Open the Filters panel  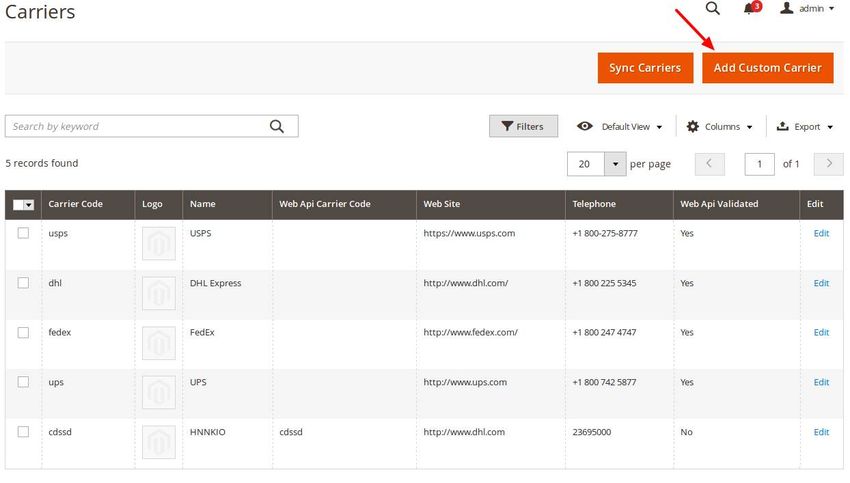click(x=523, y=126)
